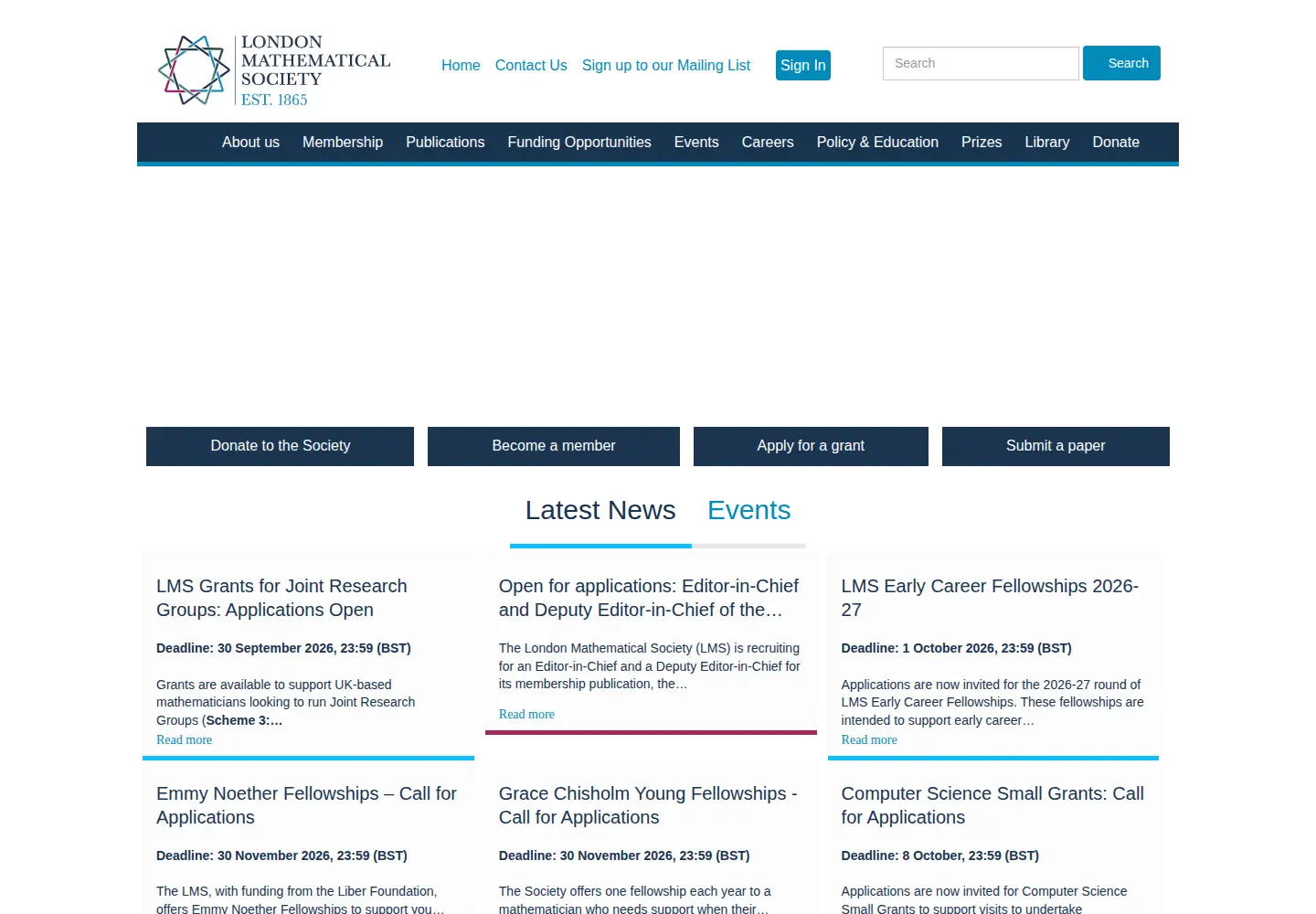
Task: Open the Membership menu
Action: click(343, 143)
